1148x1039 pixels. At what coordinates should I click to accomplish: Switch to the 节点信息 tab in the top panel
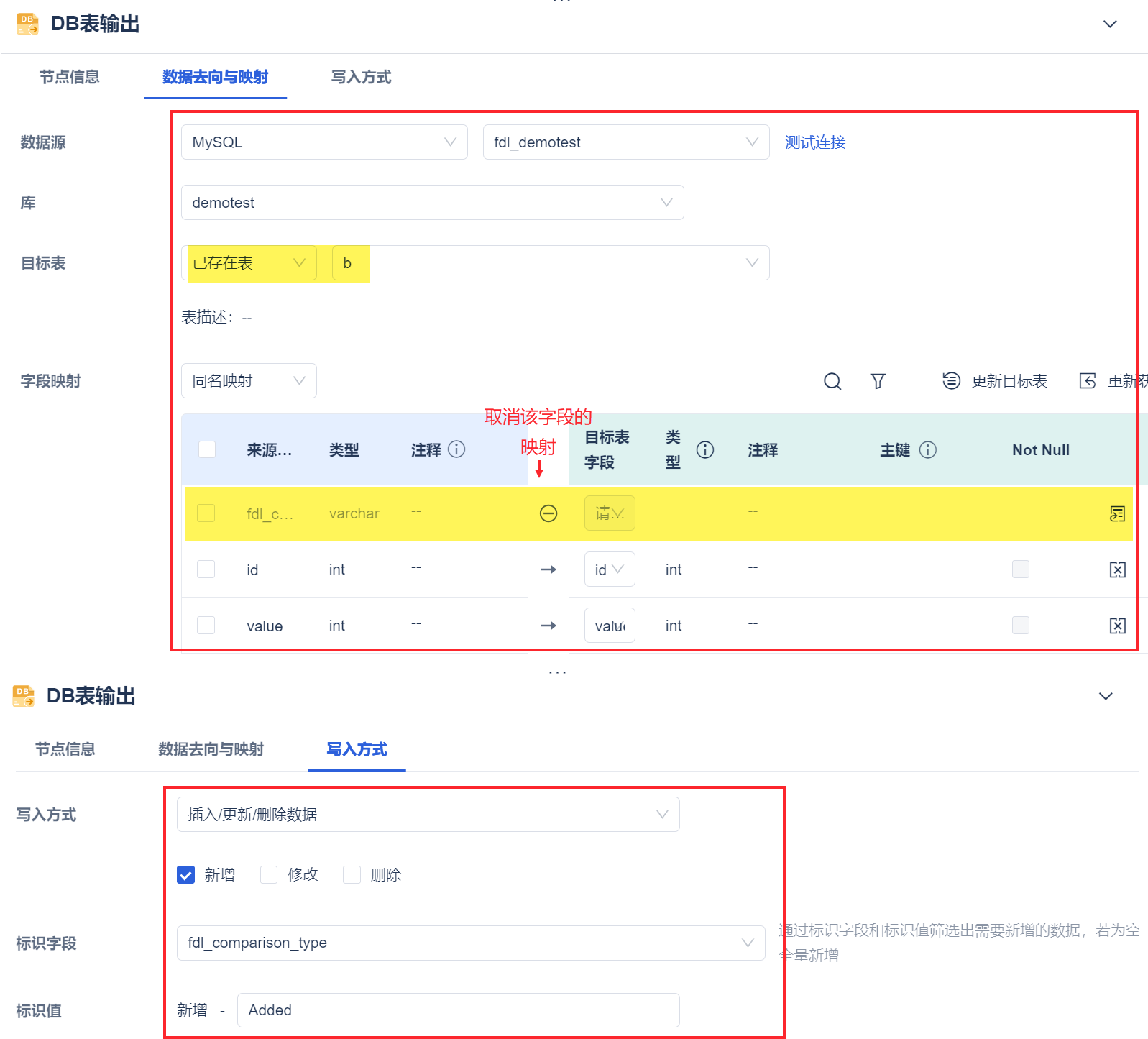pyautogui.click(x=70, y=77)
